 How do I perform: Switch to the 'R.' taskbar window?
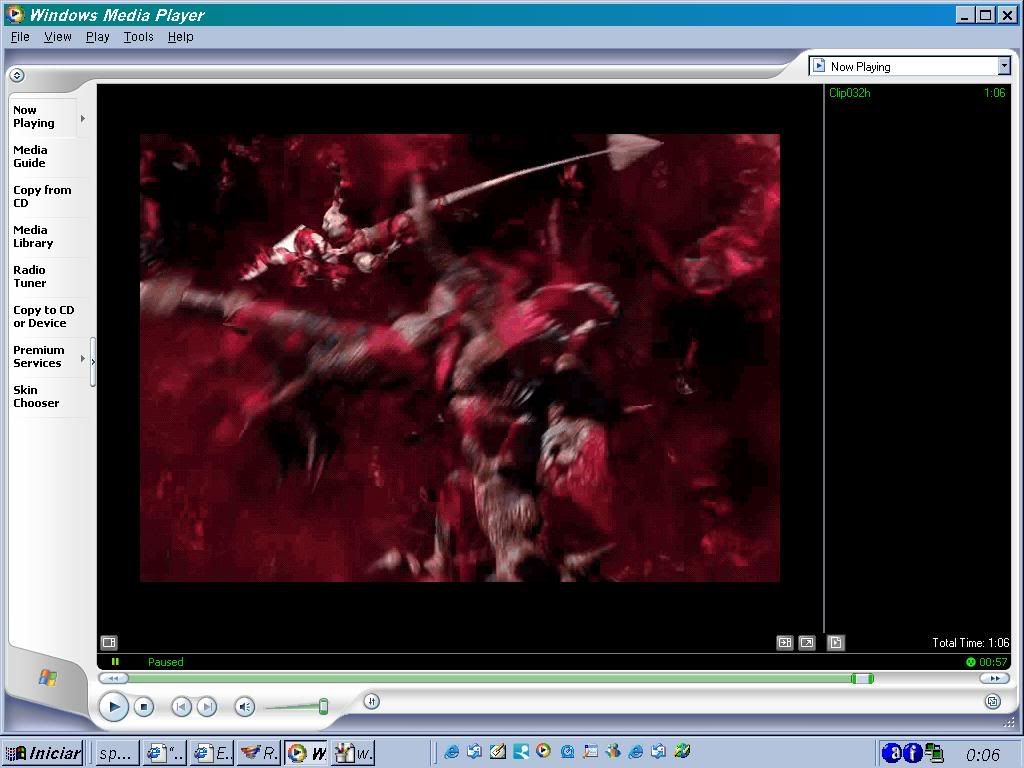[x=259, y=753]
